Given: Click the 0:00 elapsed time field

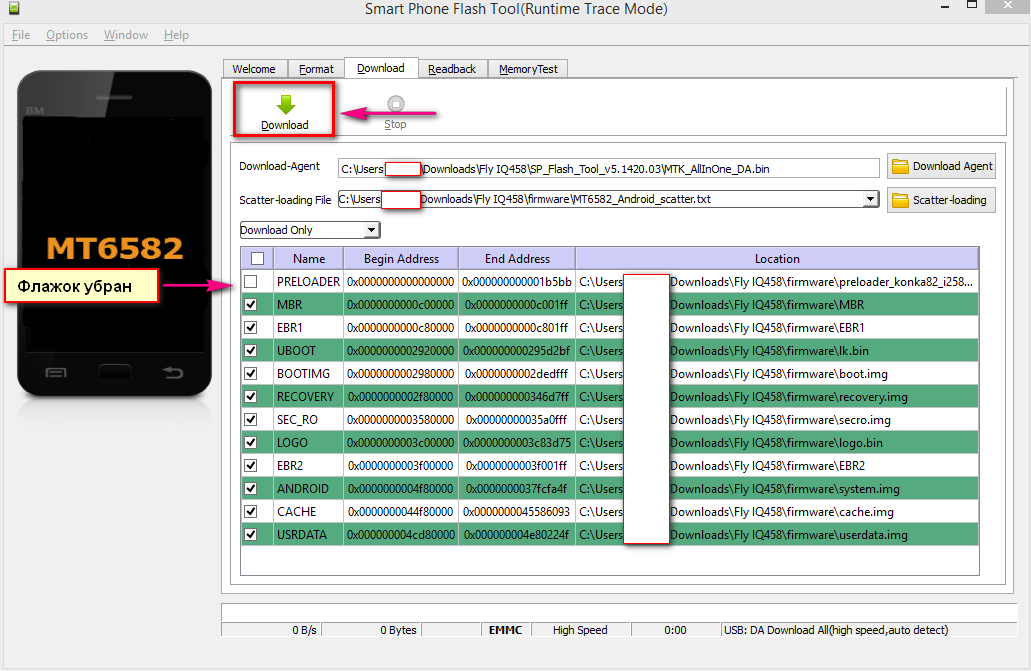Looking at the screenshot, I should coord(675,630).
